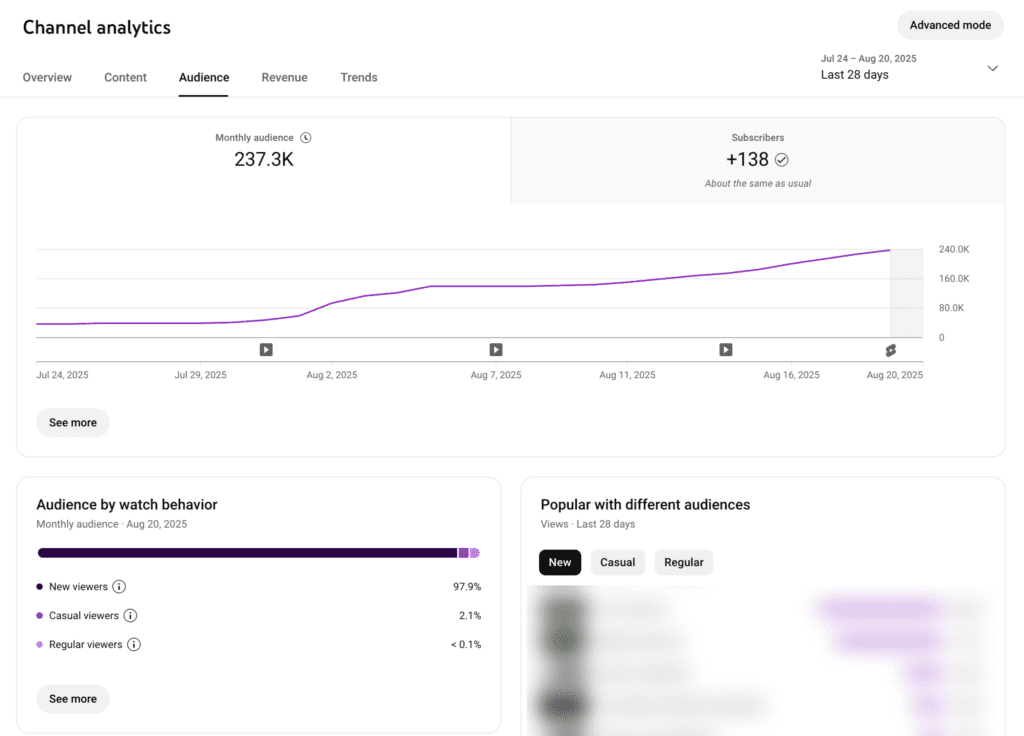Open info icon for Casual viewers
Screen dimensions: 1024x736
point(131,615)
